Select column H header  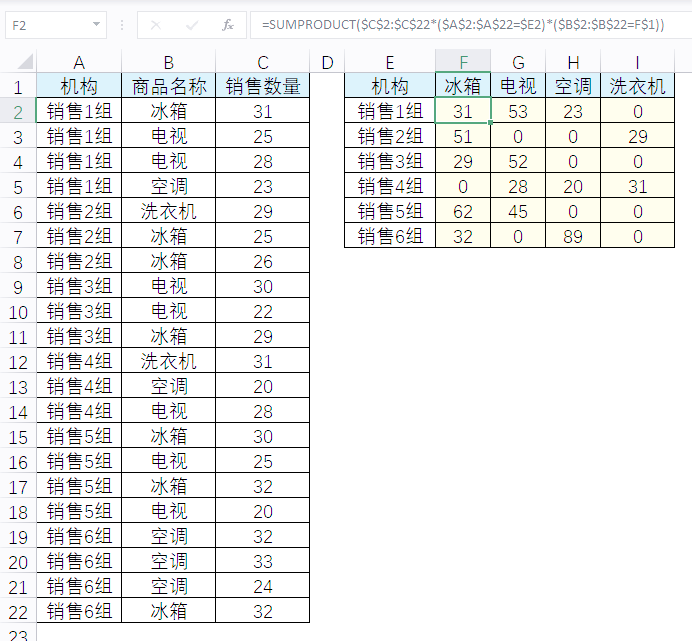(x=573, y=62)
